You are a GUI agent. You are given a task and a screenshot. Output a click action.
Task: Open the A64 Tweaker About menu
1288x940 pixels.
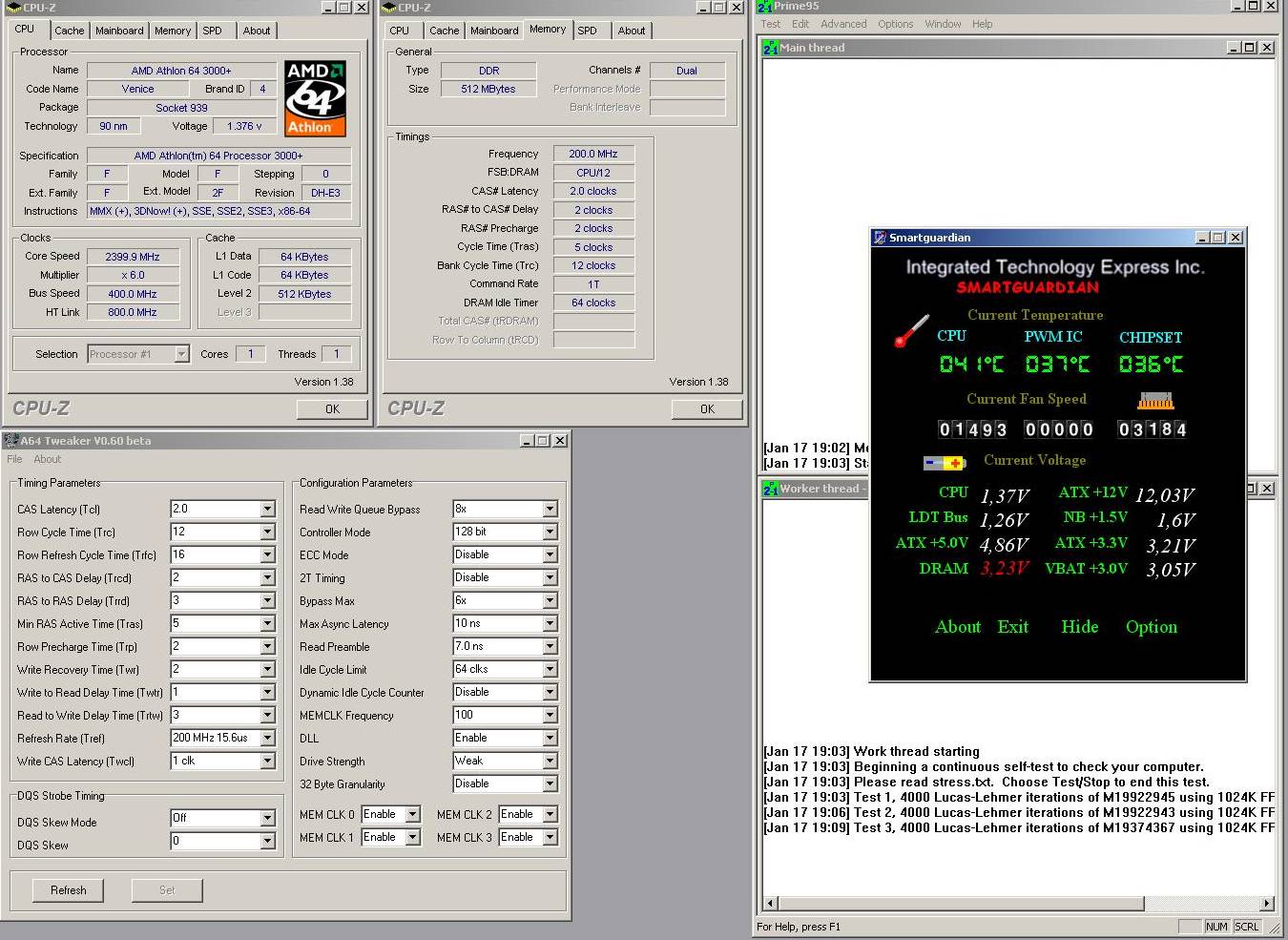tap(48, 459)
